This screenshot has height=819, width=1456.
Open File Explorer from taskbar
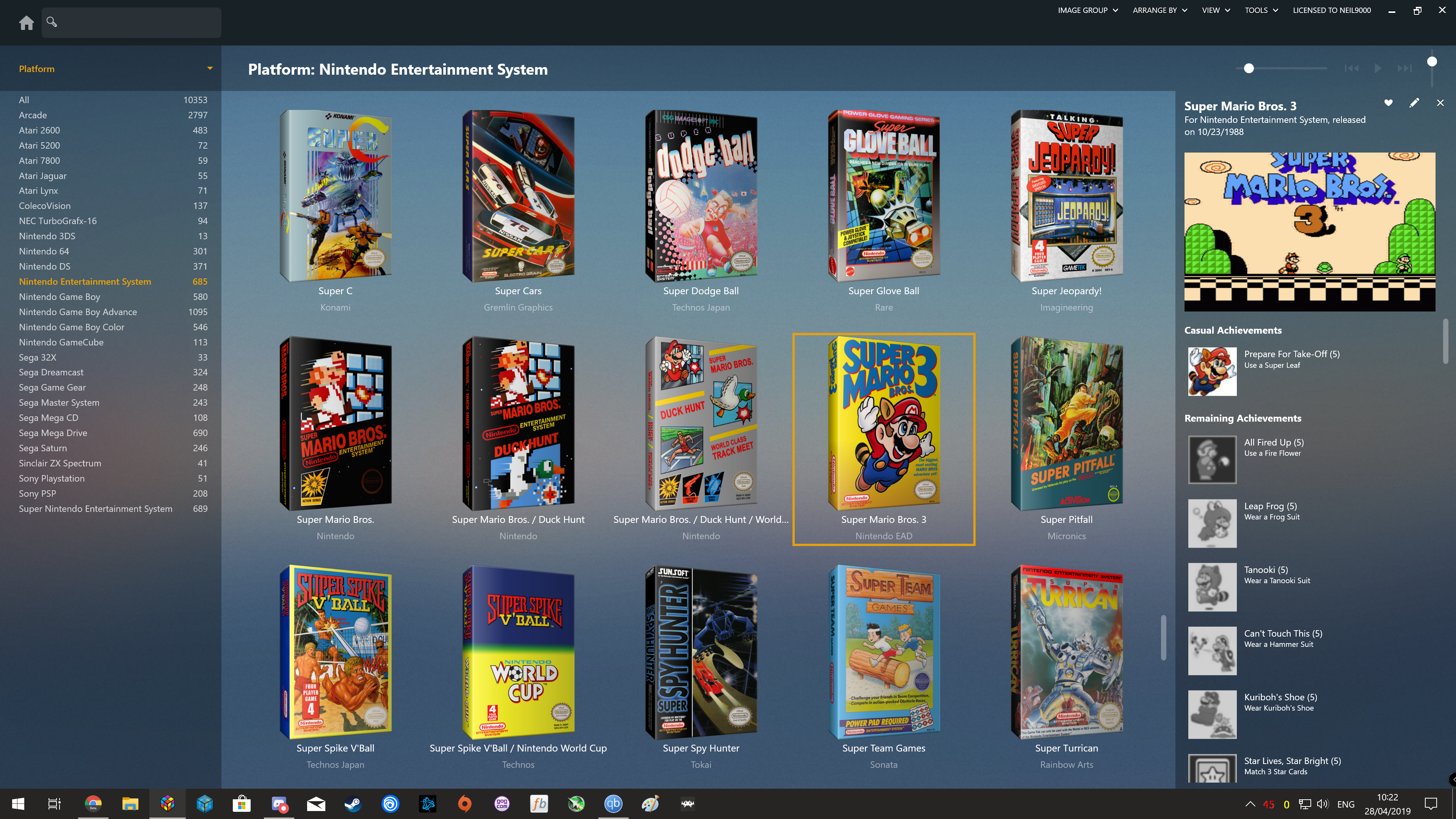coord(130,803)
